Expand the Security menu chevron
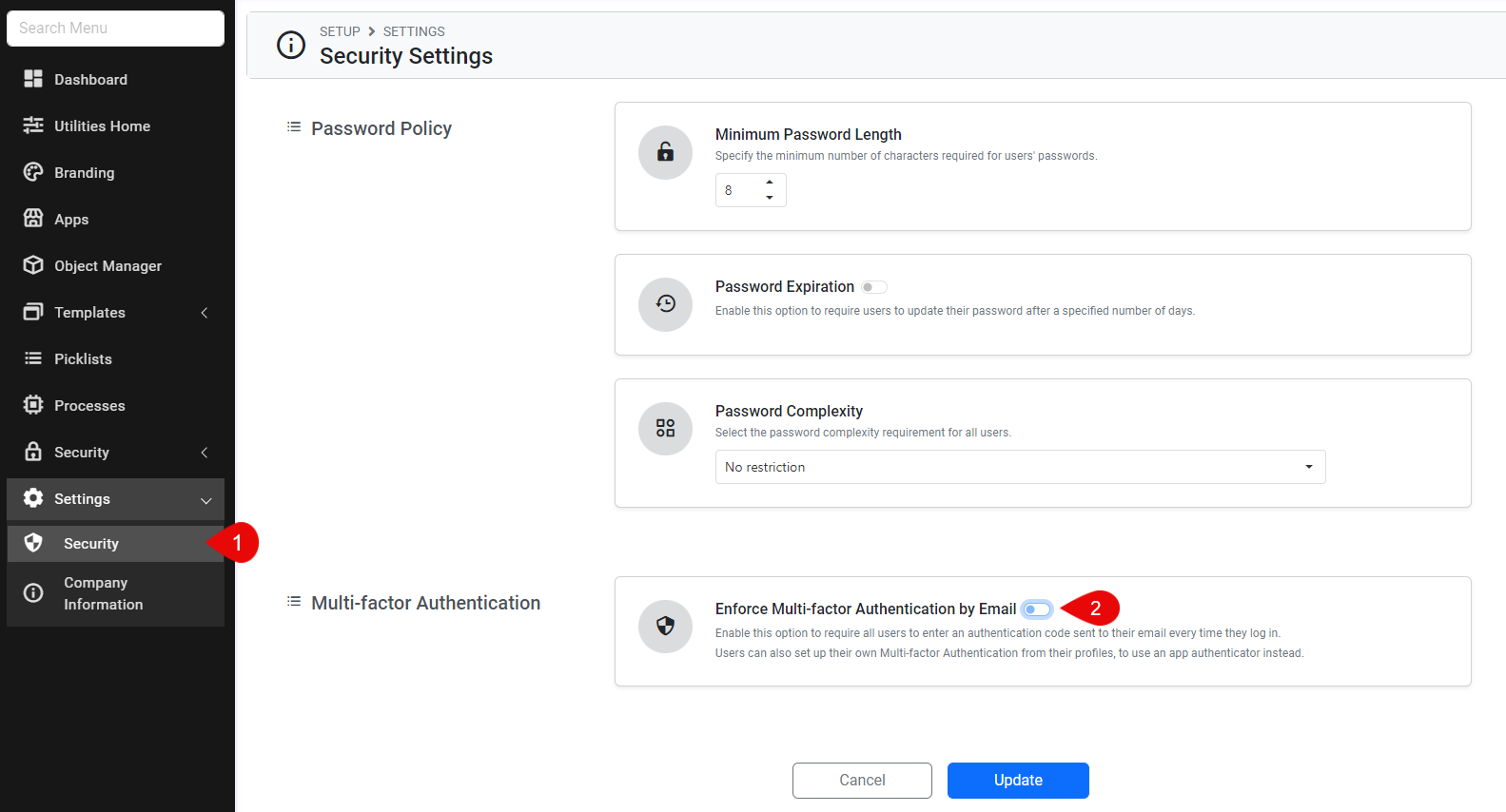Screen dimensions: 1506x812 pos(205,453)
